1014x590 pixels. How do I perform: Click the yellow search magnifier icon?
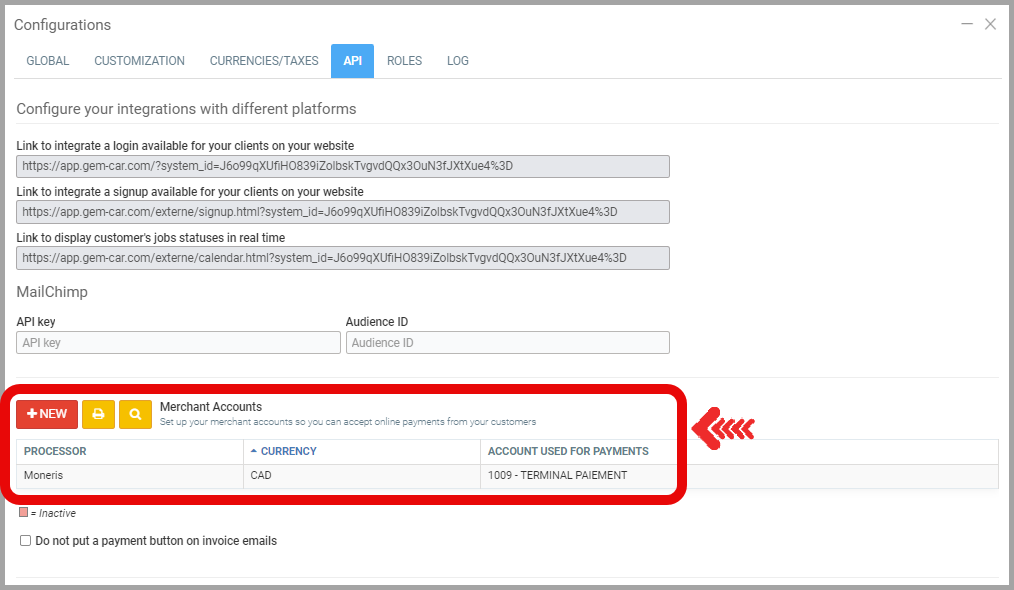135,414
